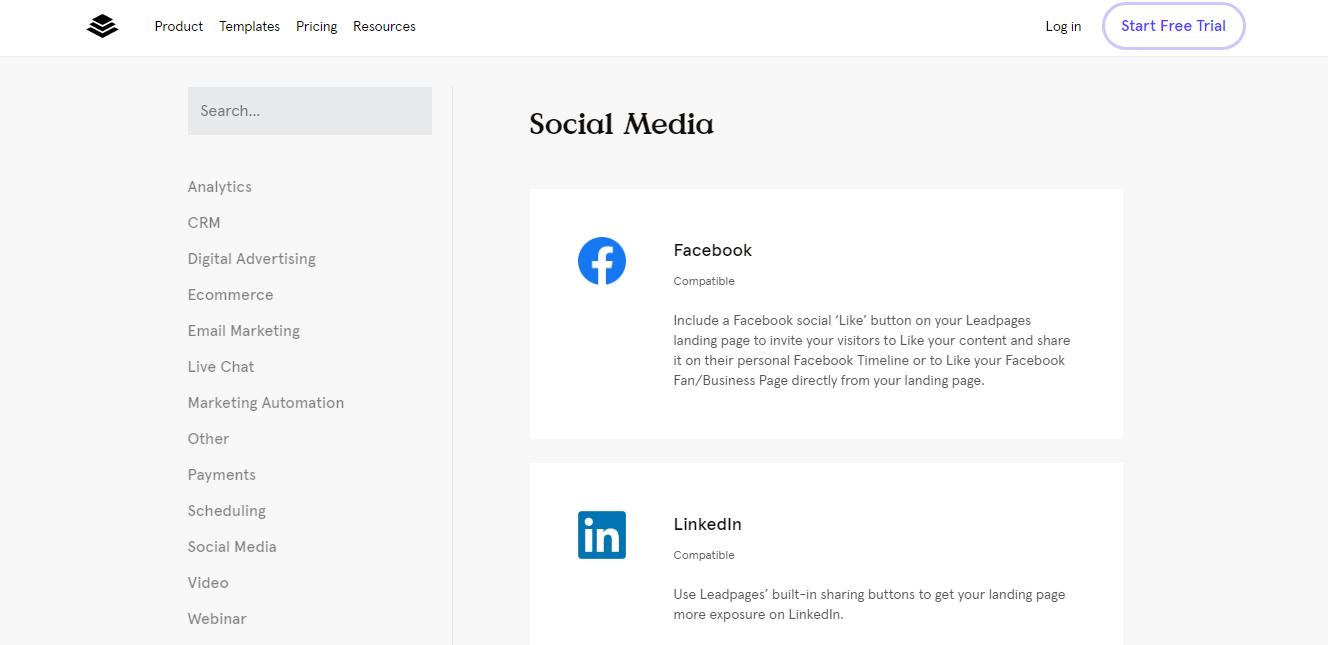The width and height of the screenshot is (1328, 645).
Task: Open the Resources navigation menu
Action: click(x=384, y=27)
